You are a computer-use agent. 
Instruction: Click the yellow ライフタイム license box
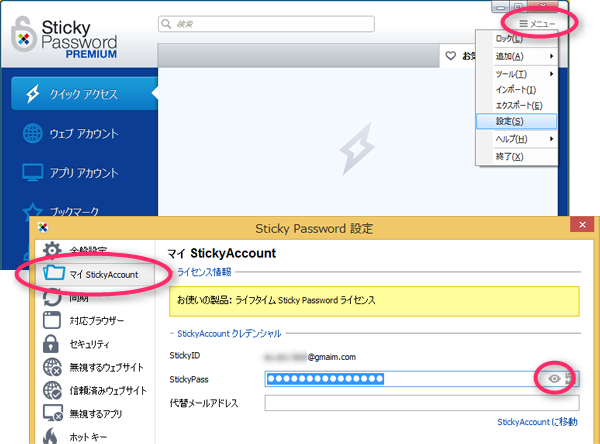(374, 301)
